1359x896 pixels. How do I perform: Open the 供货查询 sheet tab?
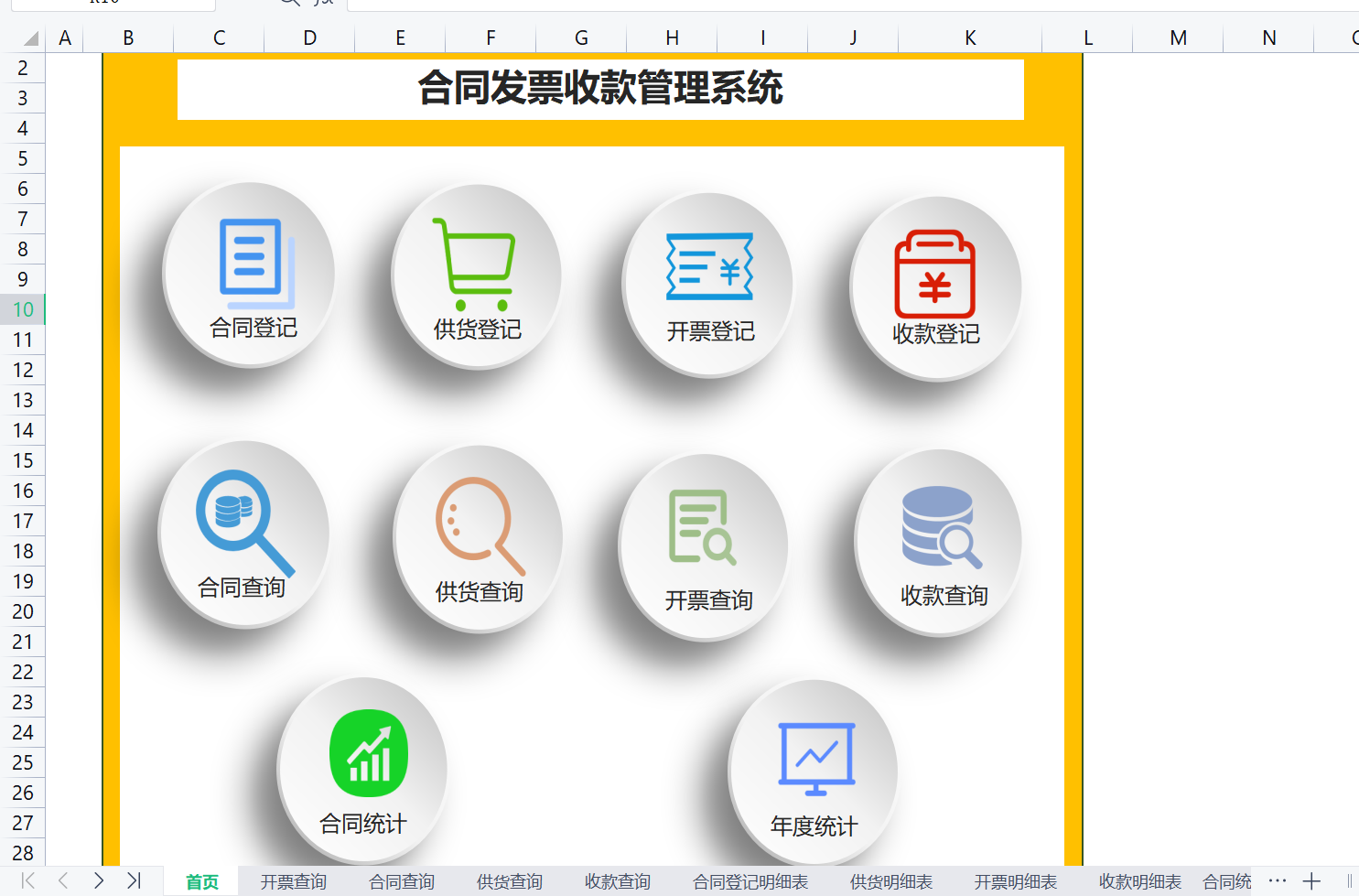(509, 881)
